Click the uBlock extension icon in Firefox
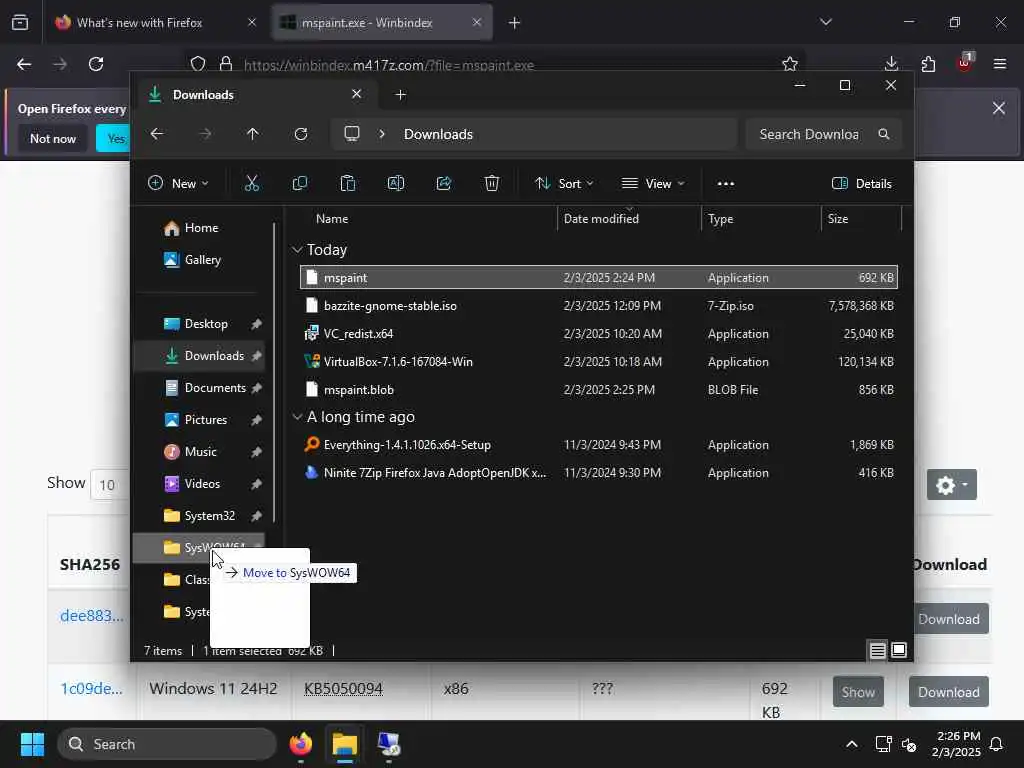This screenshot has width=1024, height=768. pyautogui.click(x=964, y=63)
